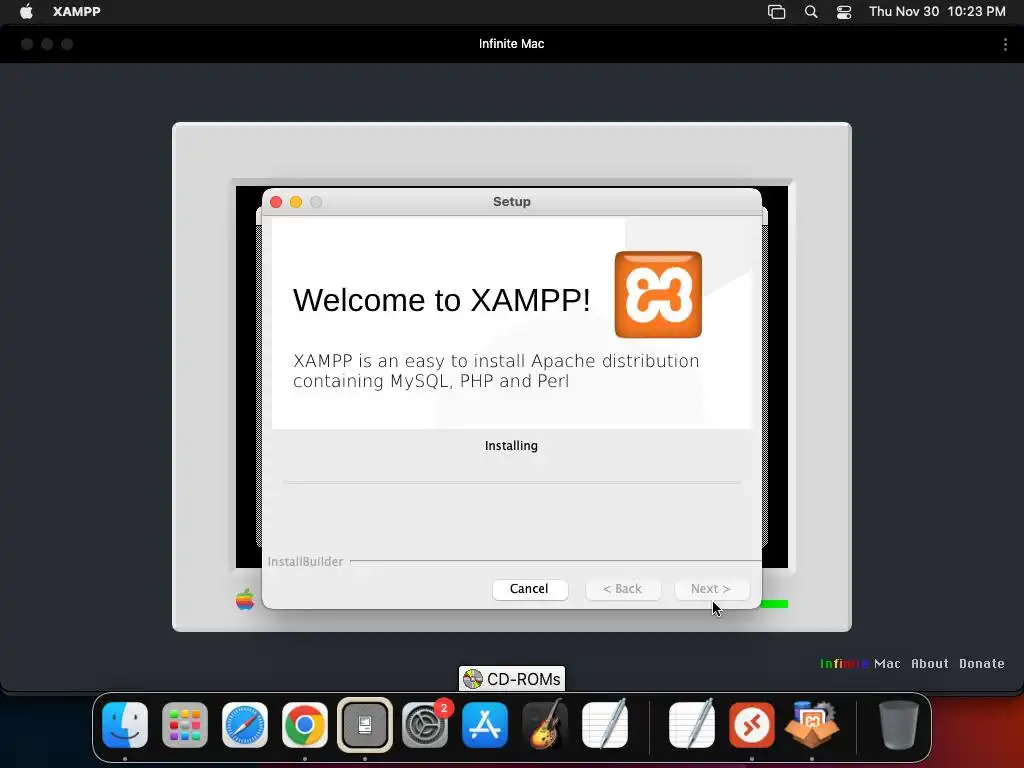Open Finder from the dock

[125, 725]
